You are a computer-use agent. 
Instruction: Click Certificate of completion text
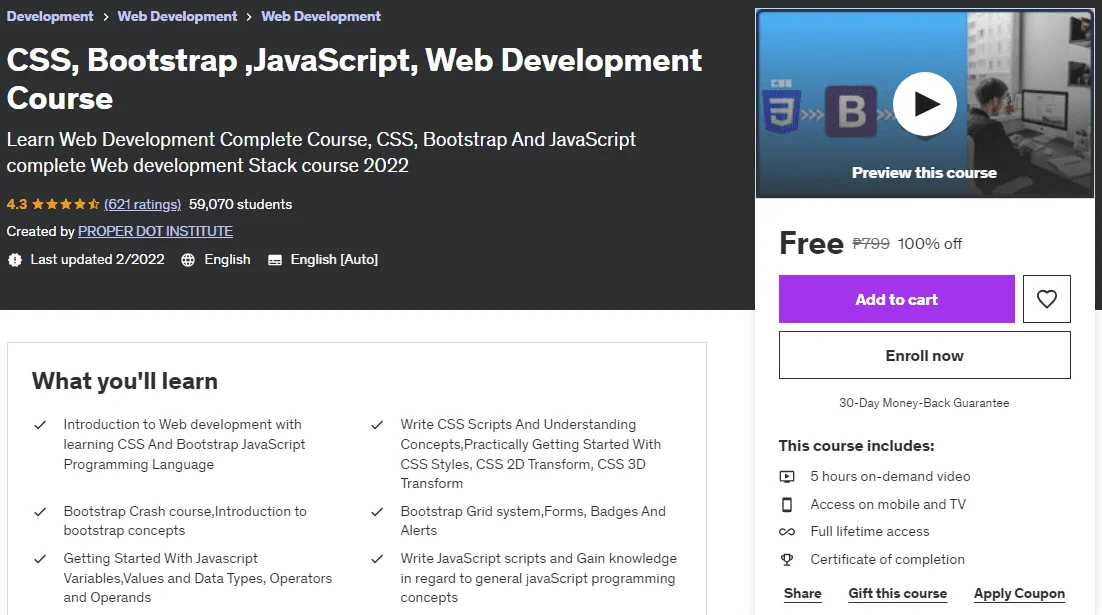(888, 559)
